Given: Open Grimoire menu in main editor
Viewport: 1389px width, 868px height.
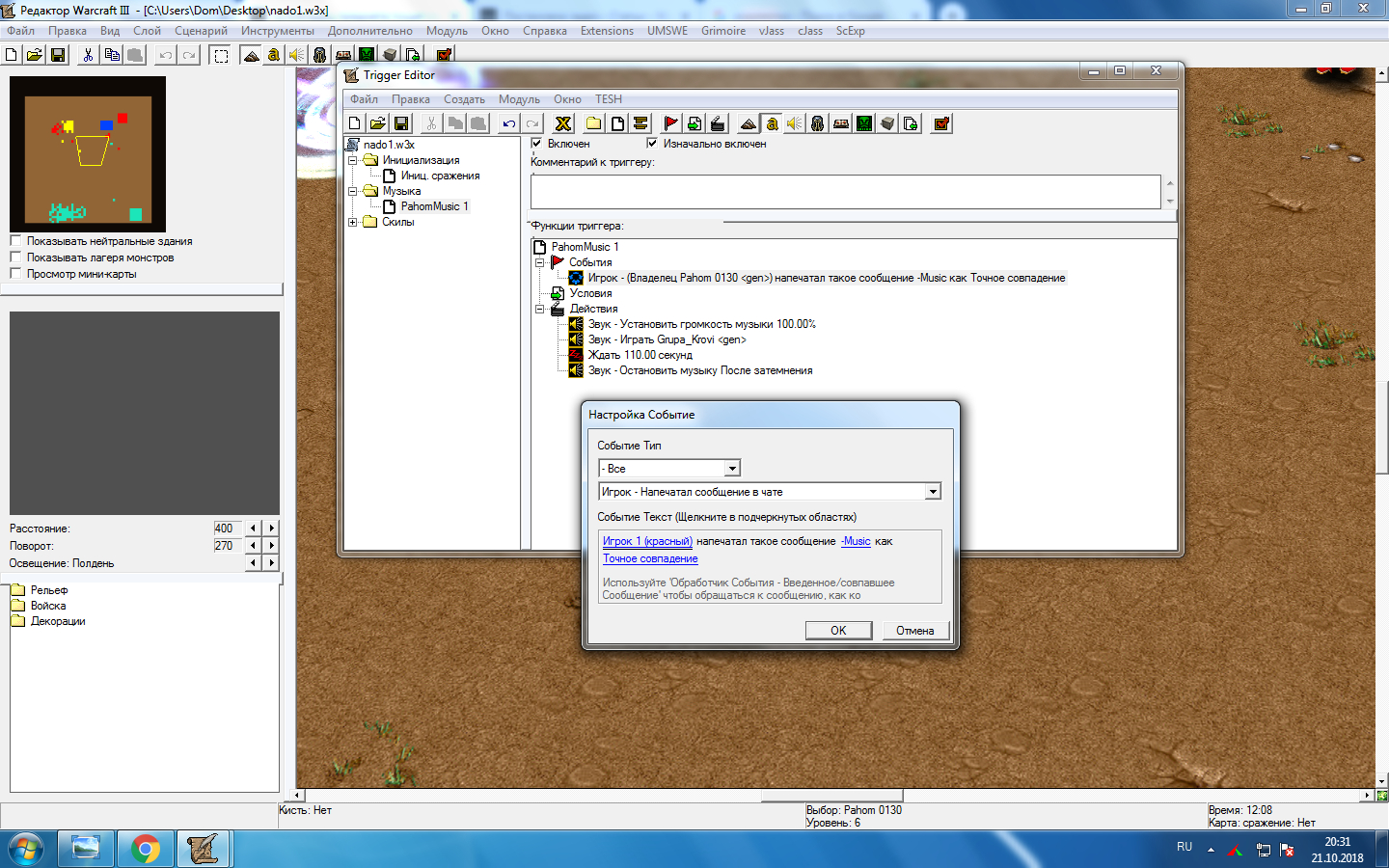Looking at the screenshot, I should 723,31.
